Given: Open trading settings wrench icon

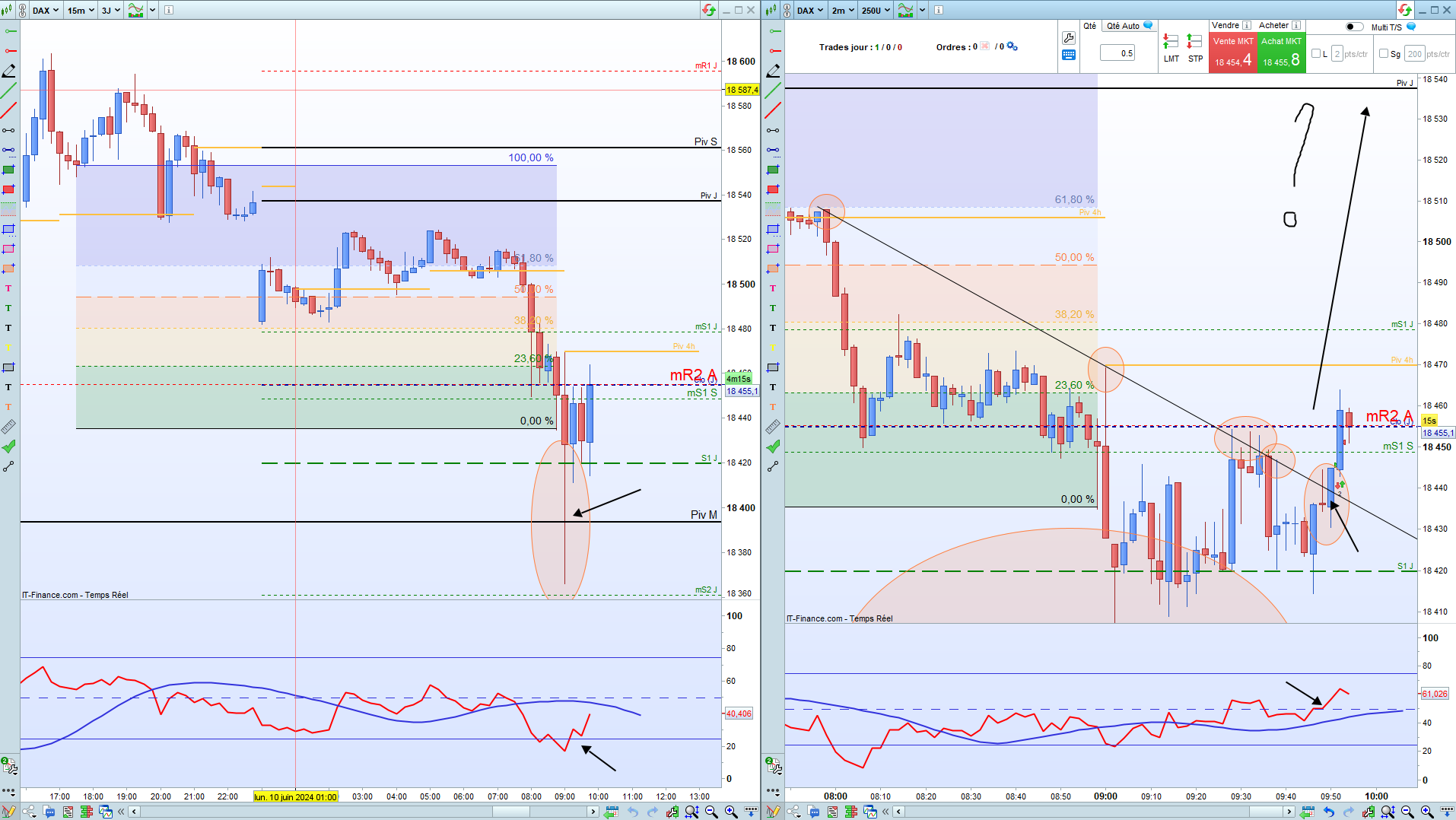Looking at the screenshot, I should [x=1069, y=38].
